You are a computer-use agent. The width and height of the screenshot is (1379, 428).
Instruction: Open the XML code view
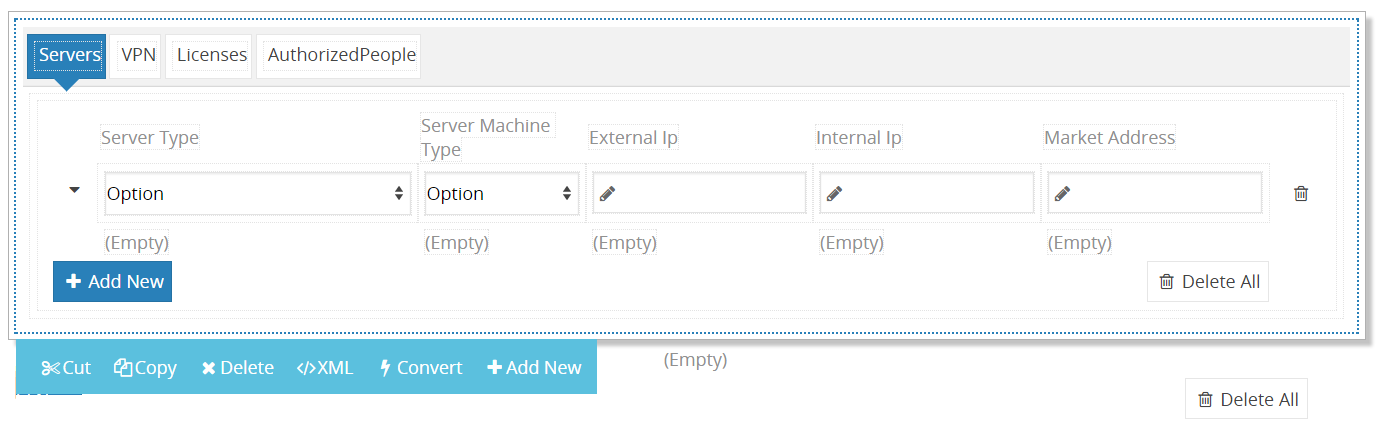[x=325, y=368]
